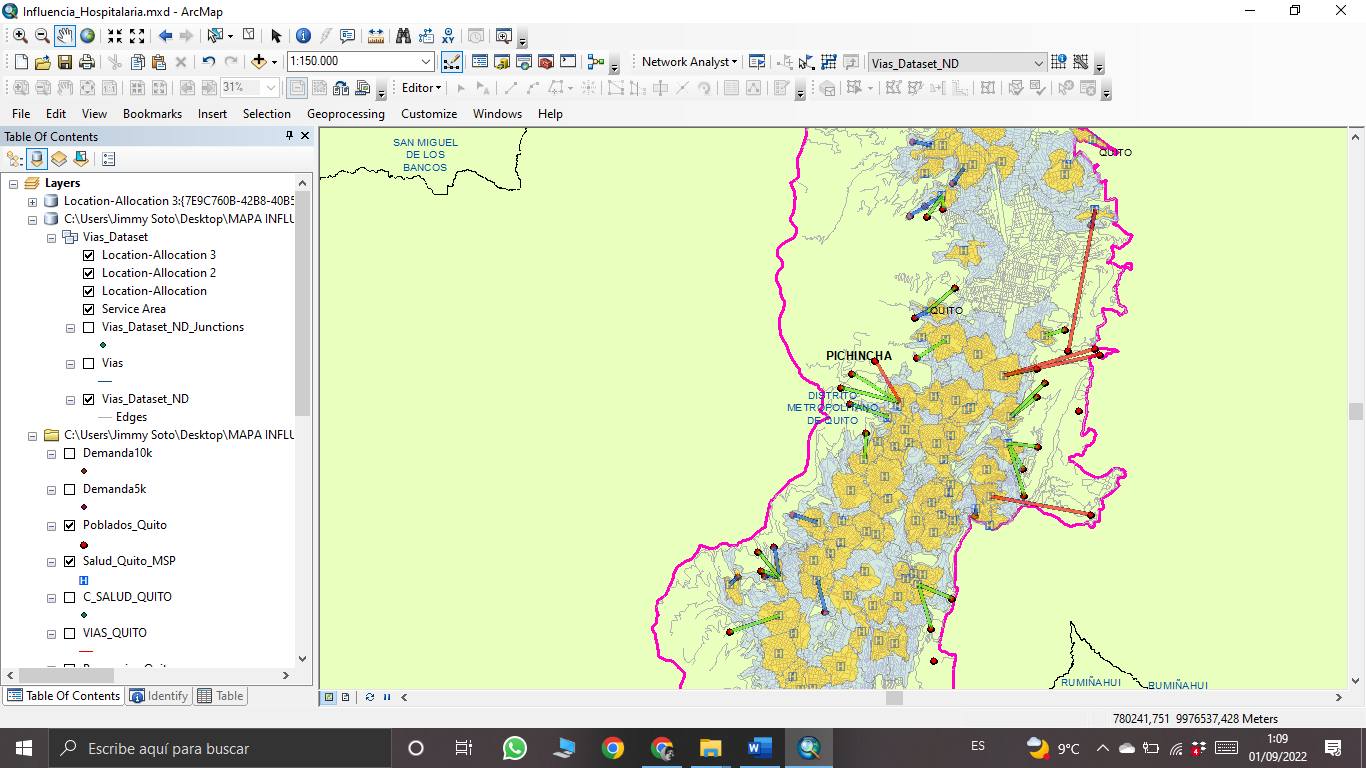Select the Zoom Out tool
1366x768 pixels.
[42, 36]
